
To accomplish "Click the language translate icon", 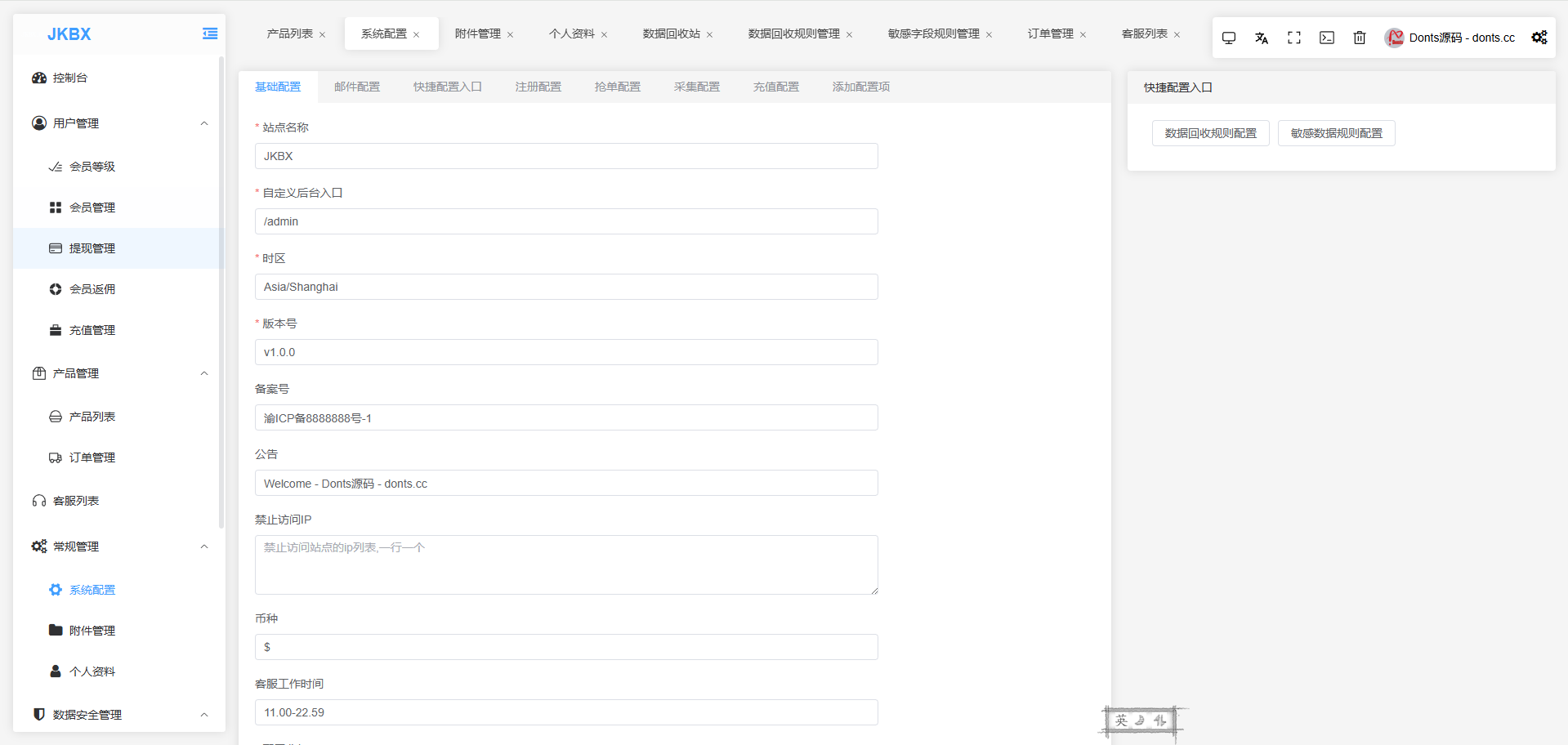I will (1262, 38).
